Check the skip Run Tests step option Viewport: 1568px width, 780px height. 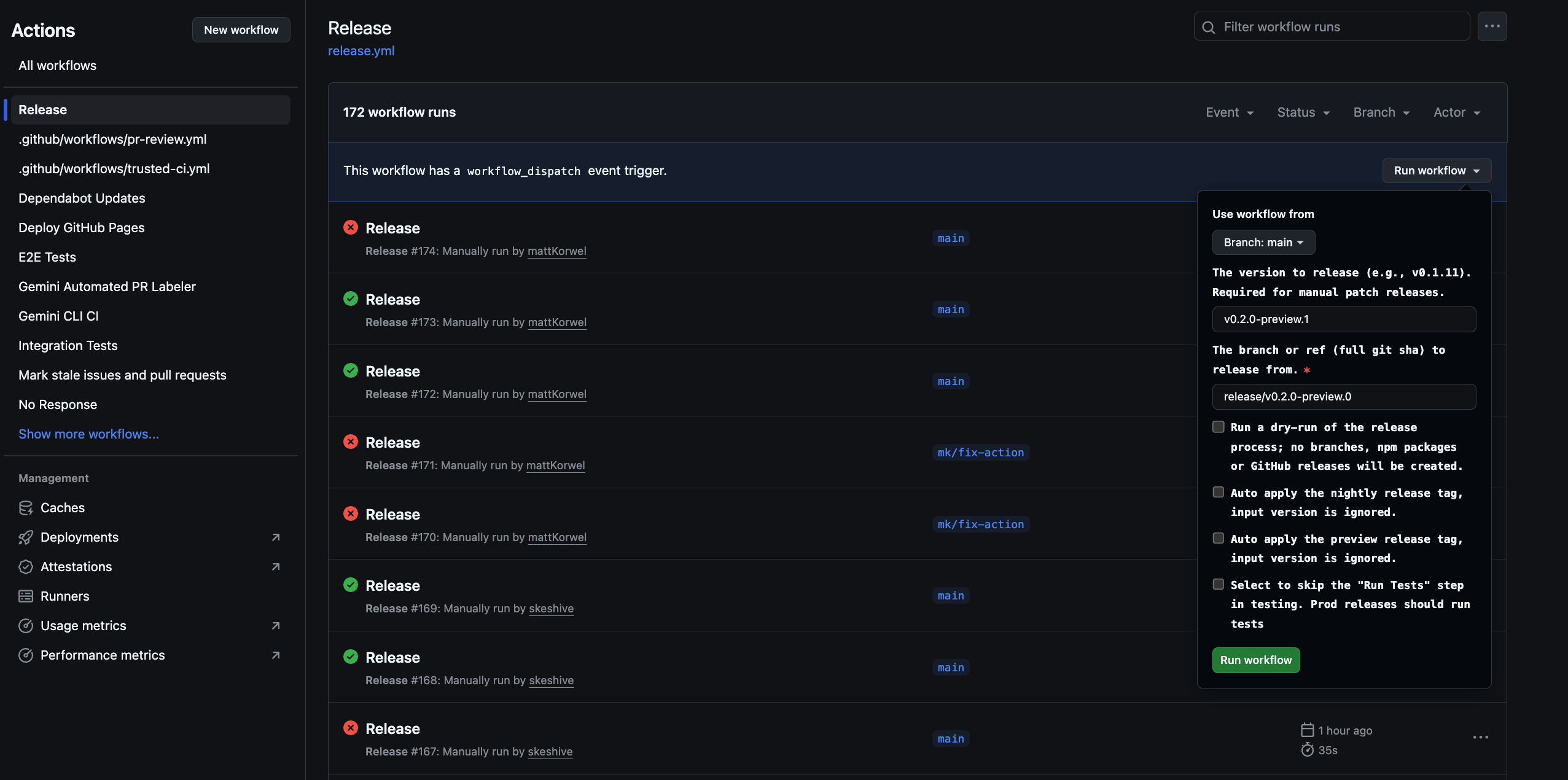coord(1219,583)
